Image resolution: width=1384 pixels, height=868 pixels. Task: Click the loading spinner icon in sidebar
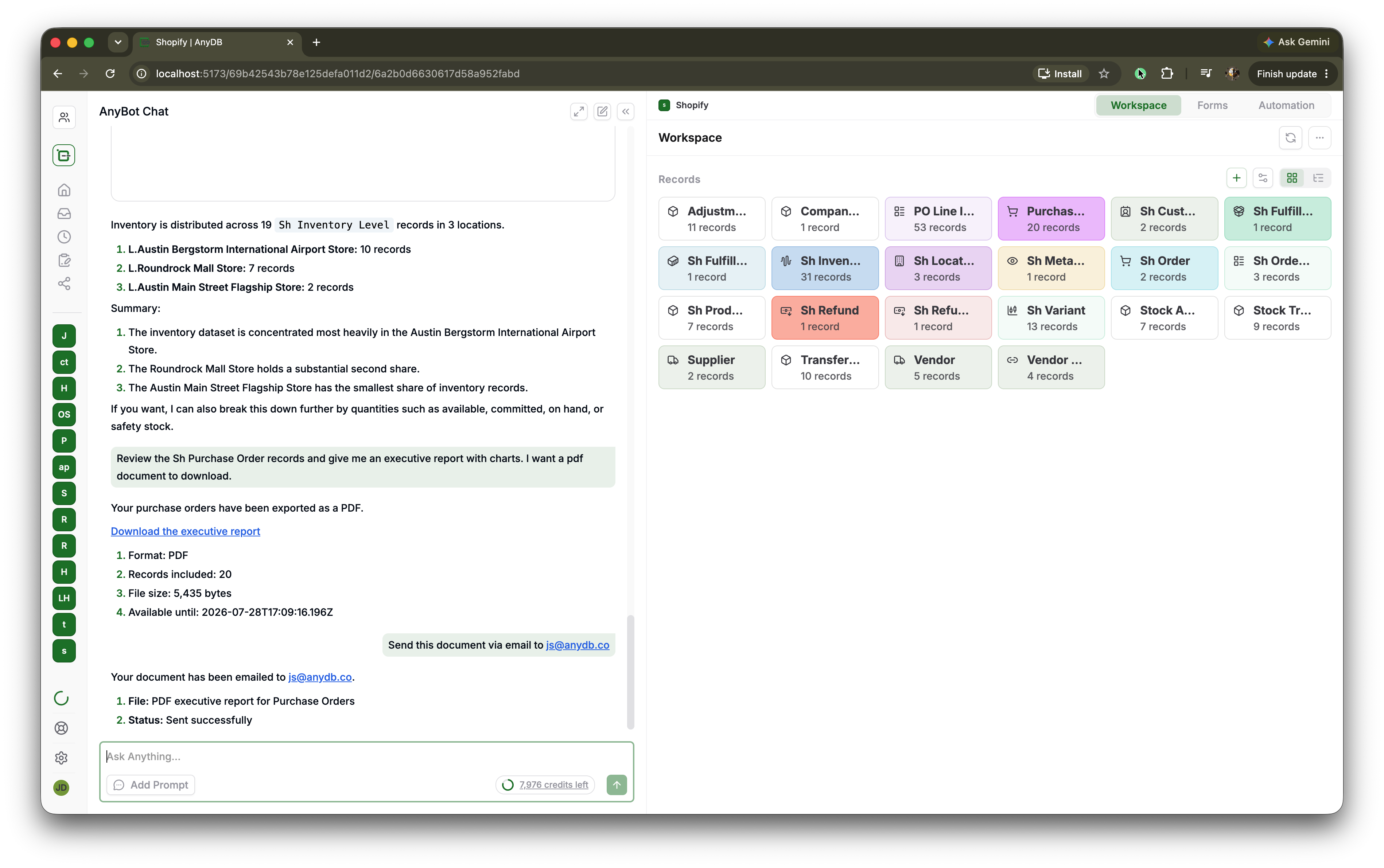point(62,698)
